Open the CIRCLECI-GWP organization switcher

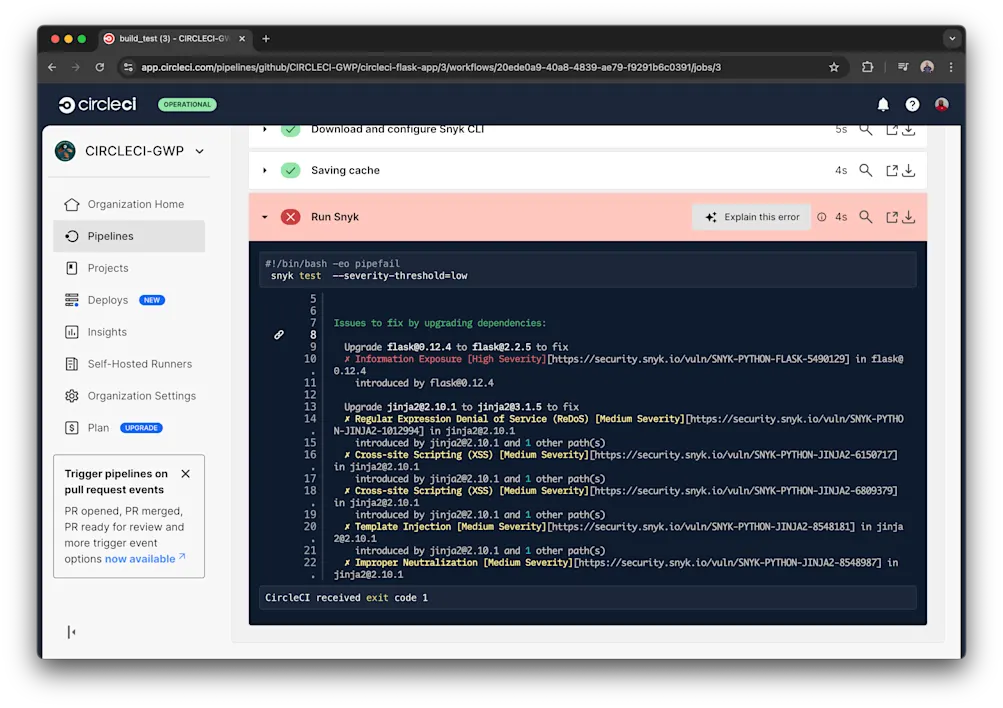[x=130, y=151]
